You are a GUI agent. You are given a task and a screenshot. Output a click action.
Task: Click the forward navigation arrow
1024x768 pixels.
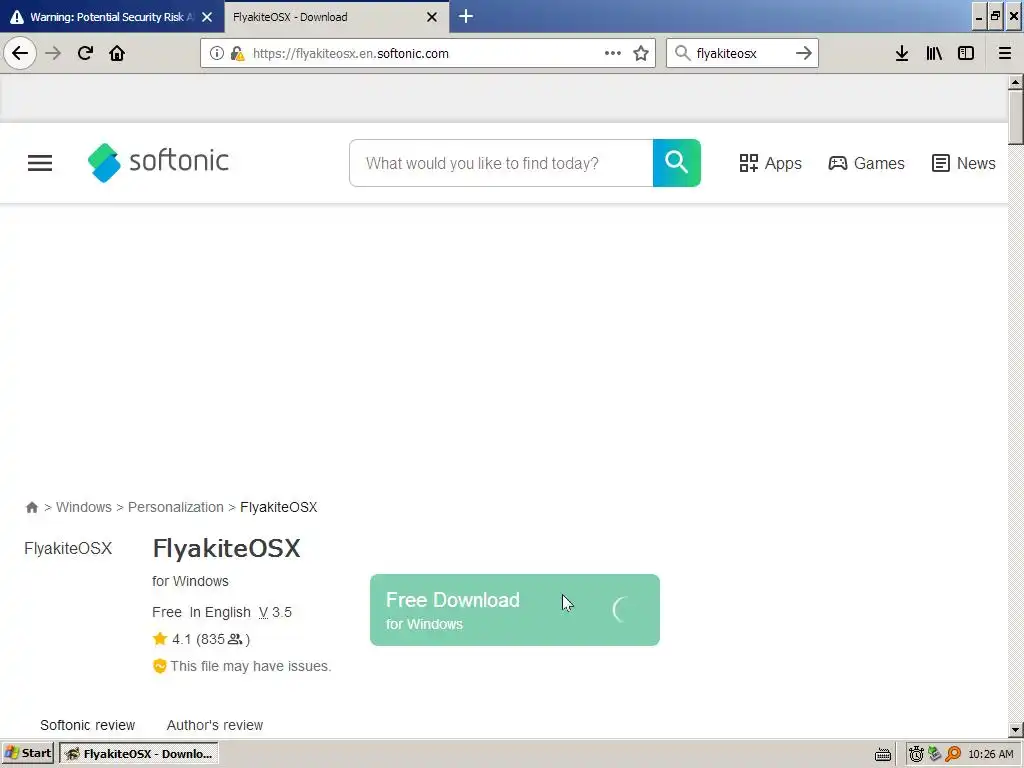click(x=53, y=53)
